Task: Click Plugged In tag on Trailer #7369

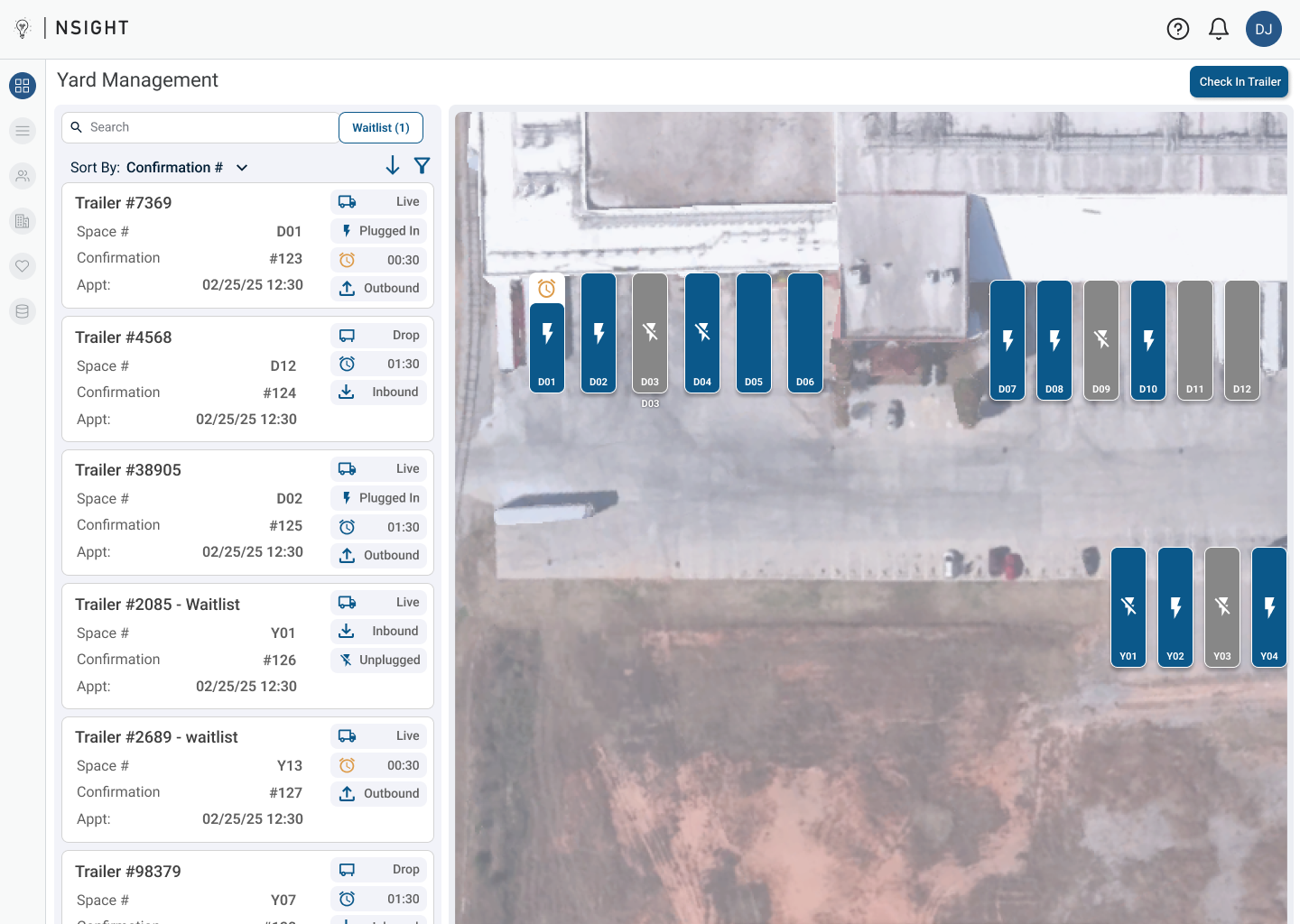Action: (379, 231)
